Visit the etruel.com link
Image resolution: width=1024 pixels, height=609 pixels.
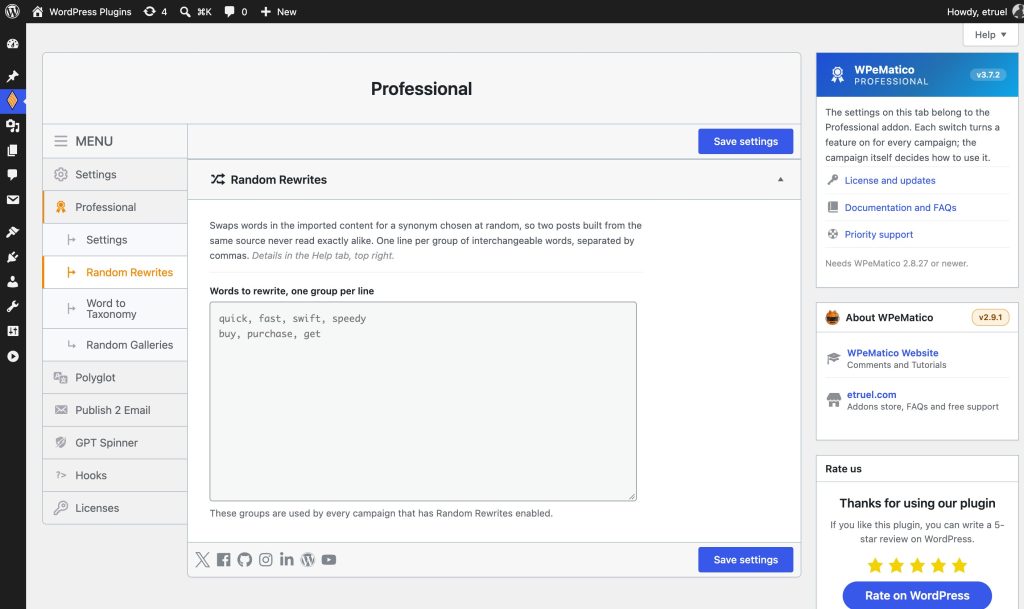click(x=872, y=394)
